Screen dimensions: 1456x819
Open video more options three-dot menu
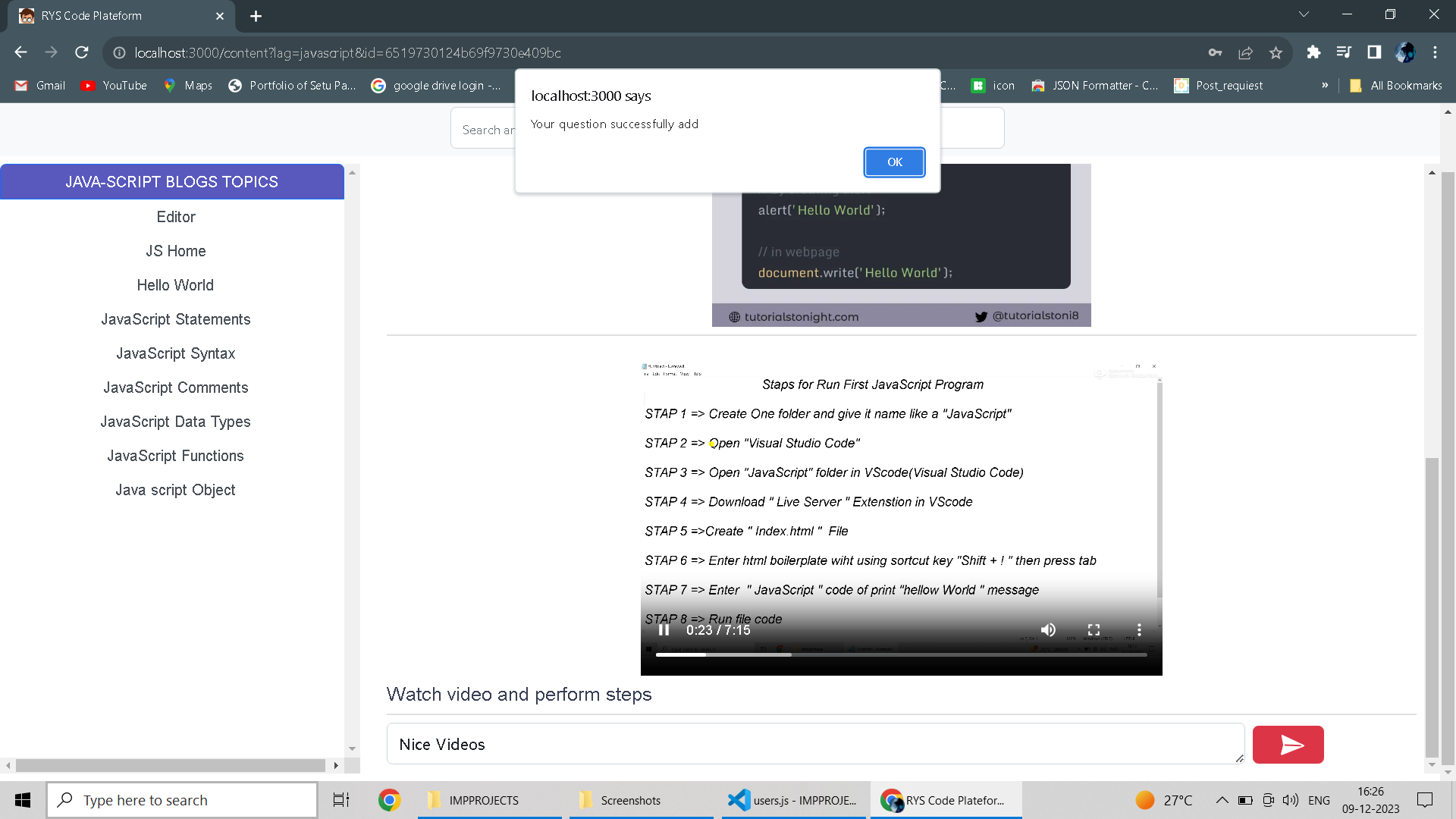click(1138, 630)
